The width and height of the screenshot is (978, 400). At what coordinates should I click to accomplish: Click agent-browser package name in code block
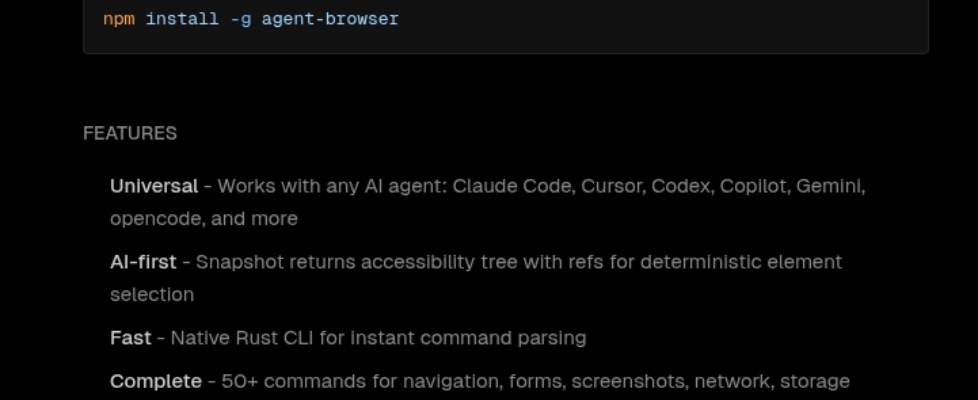coord(330,19)
